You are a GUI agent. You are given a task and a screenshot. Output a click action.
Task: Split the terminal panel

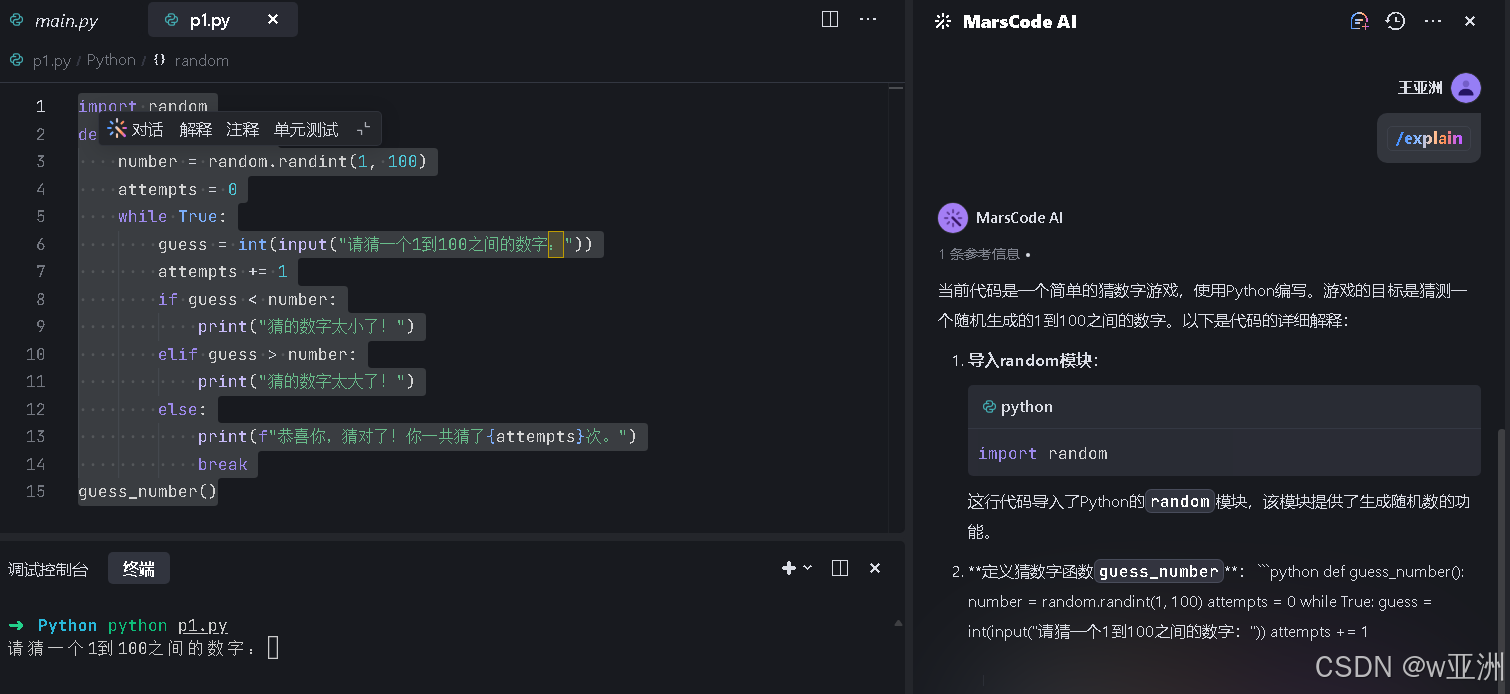[840, 568]
